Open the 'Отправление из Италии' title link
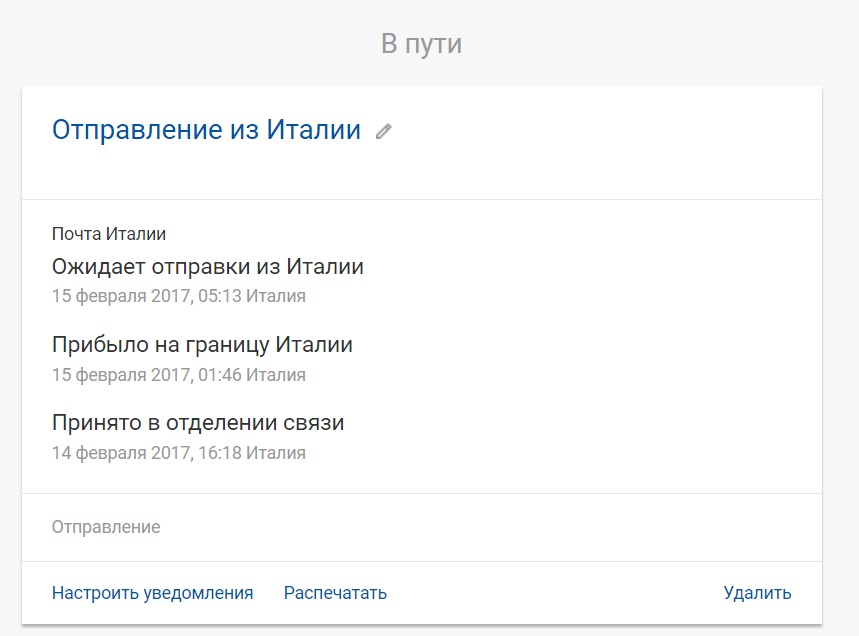Viewport: 859px width, 636px height. click(x=206, y=130)
